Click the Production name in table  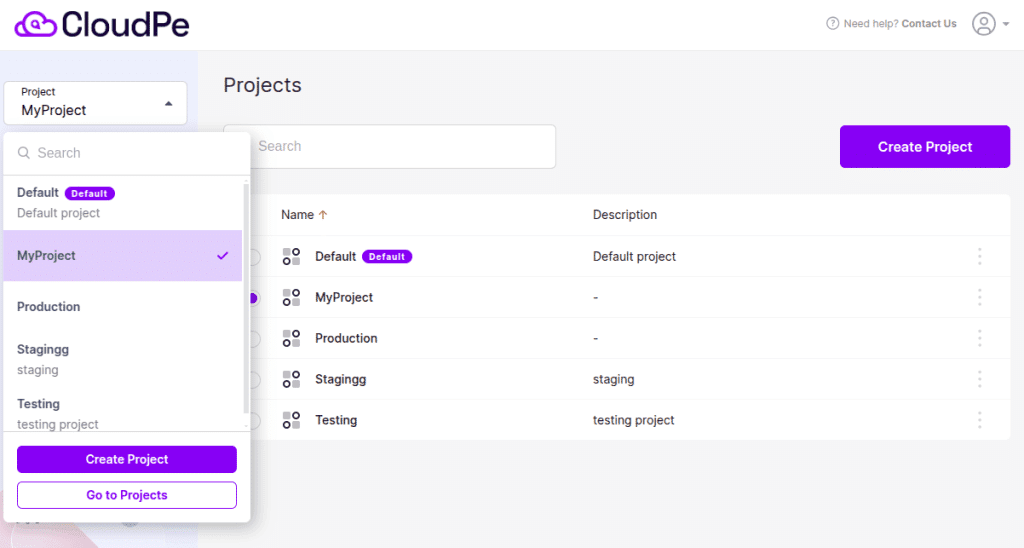coord(346,338)
